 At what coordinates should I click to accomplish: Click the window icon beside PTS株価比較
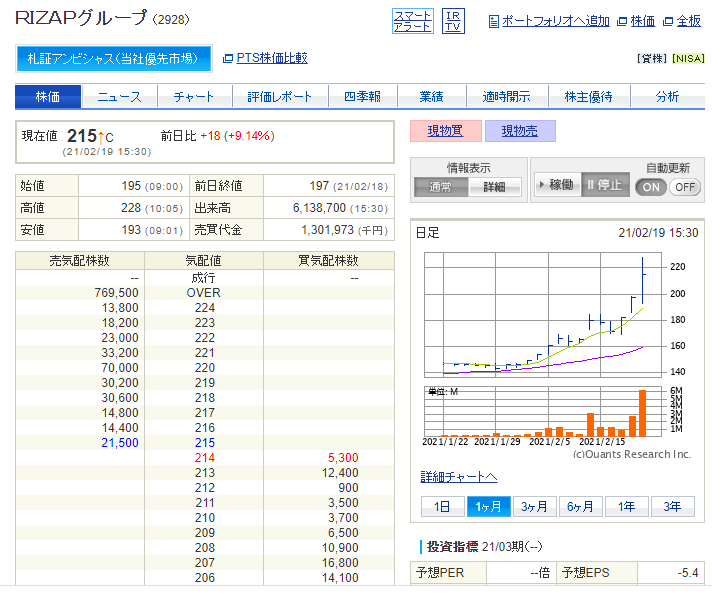tap(228, 59)
